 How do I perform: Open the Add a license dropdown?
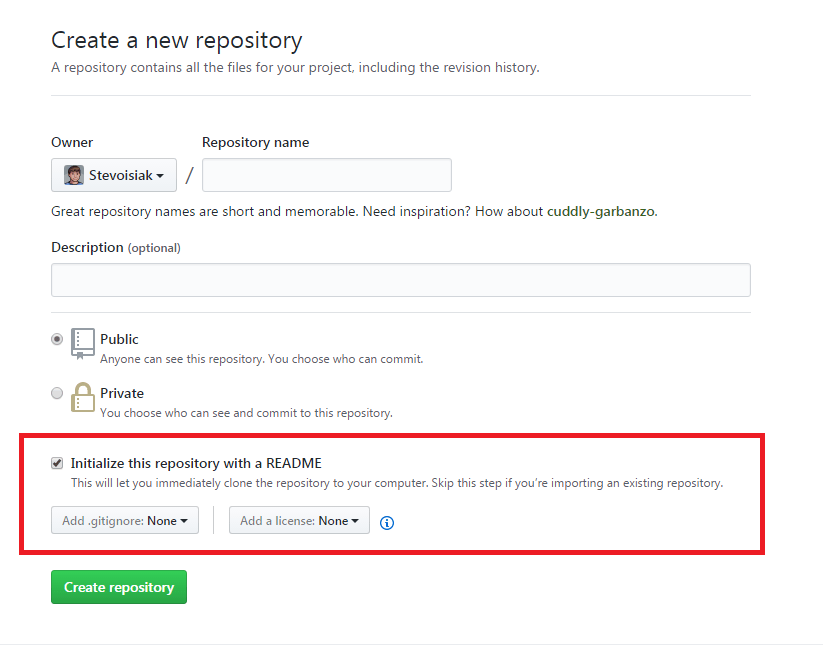click(299, 520)
